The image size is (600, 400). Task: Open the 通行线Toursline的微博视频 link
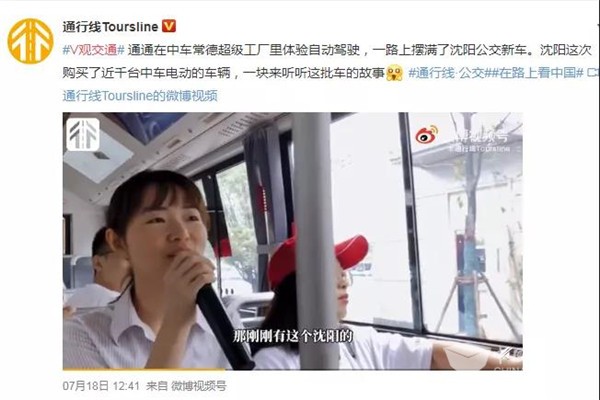[x=140, y=95]
